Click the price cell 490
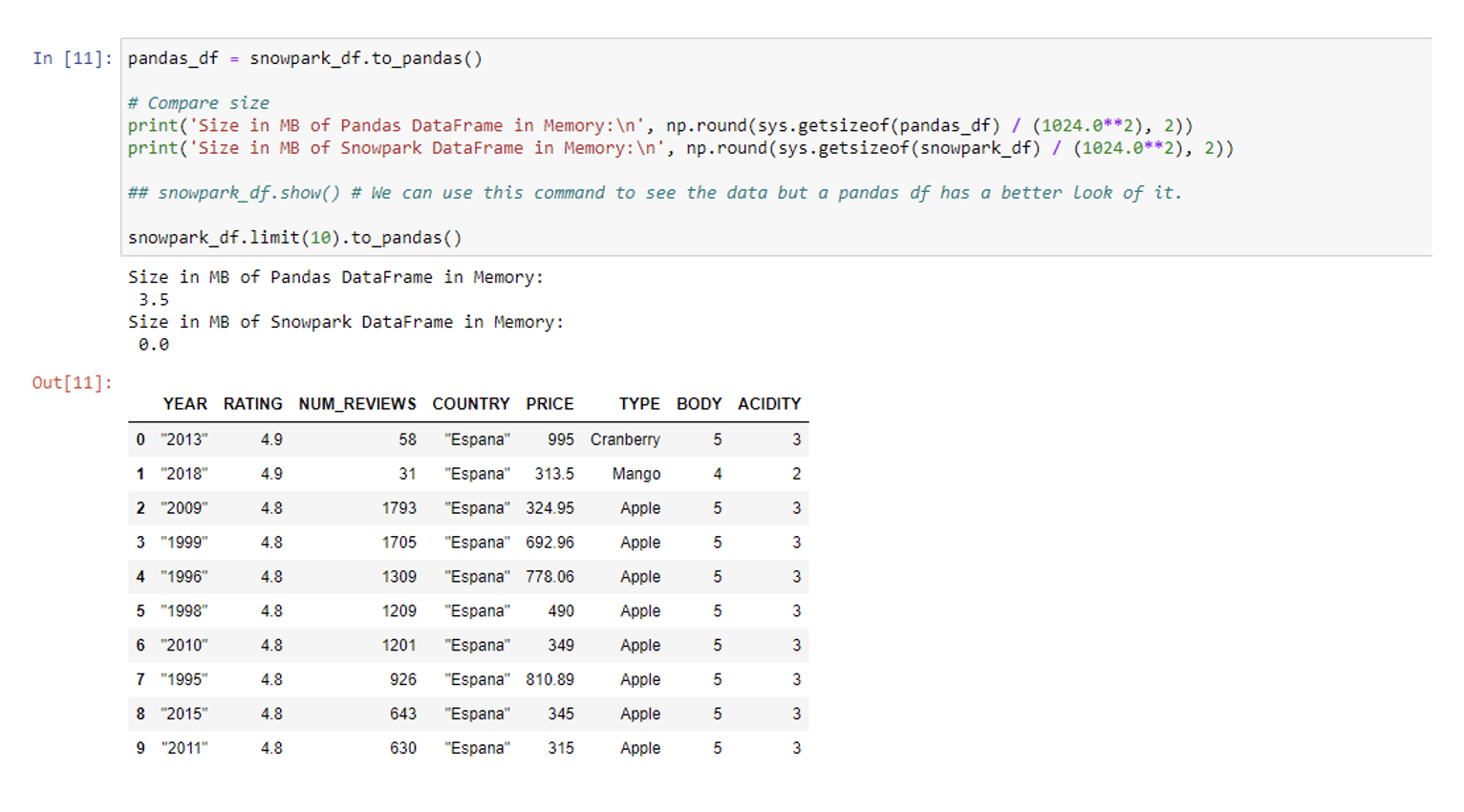The height and width of the screenshot is (812, 1464). (561, 611)
